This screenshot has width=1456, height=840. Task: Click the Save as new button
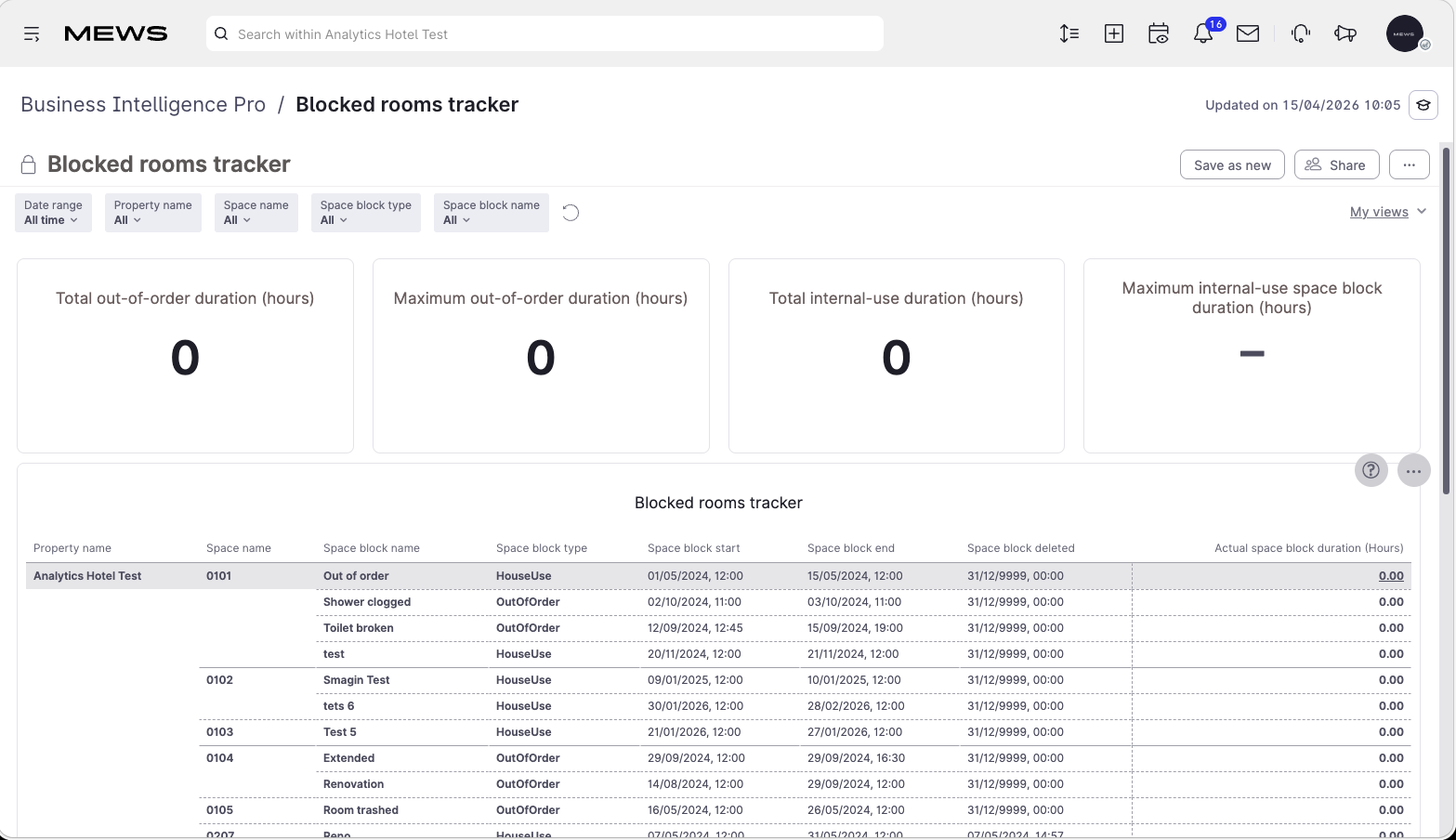pos(1232,164)
